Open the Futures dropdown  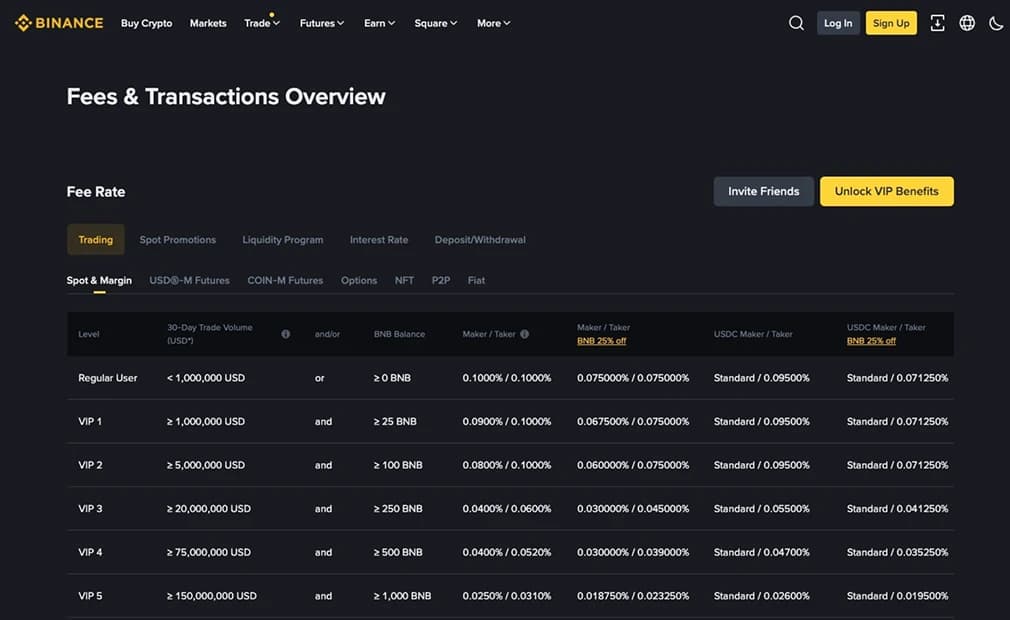pyautogui.click(x=321, y=23)
